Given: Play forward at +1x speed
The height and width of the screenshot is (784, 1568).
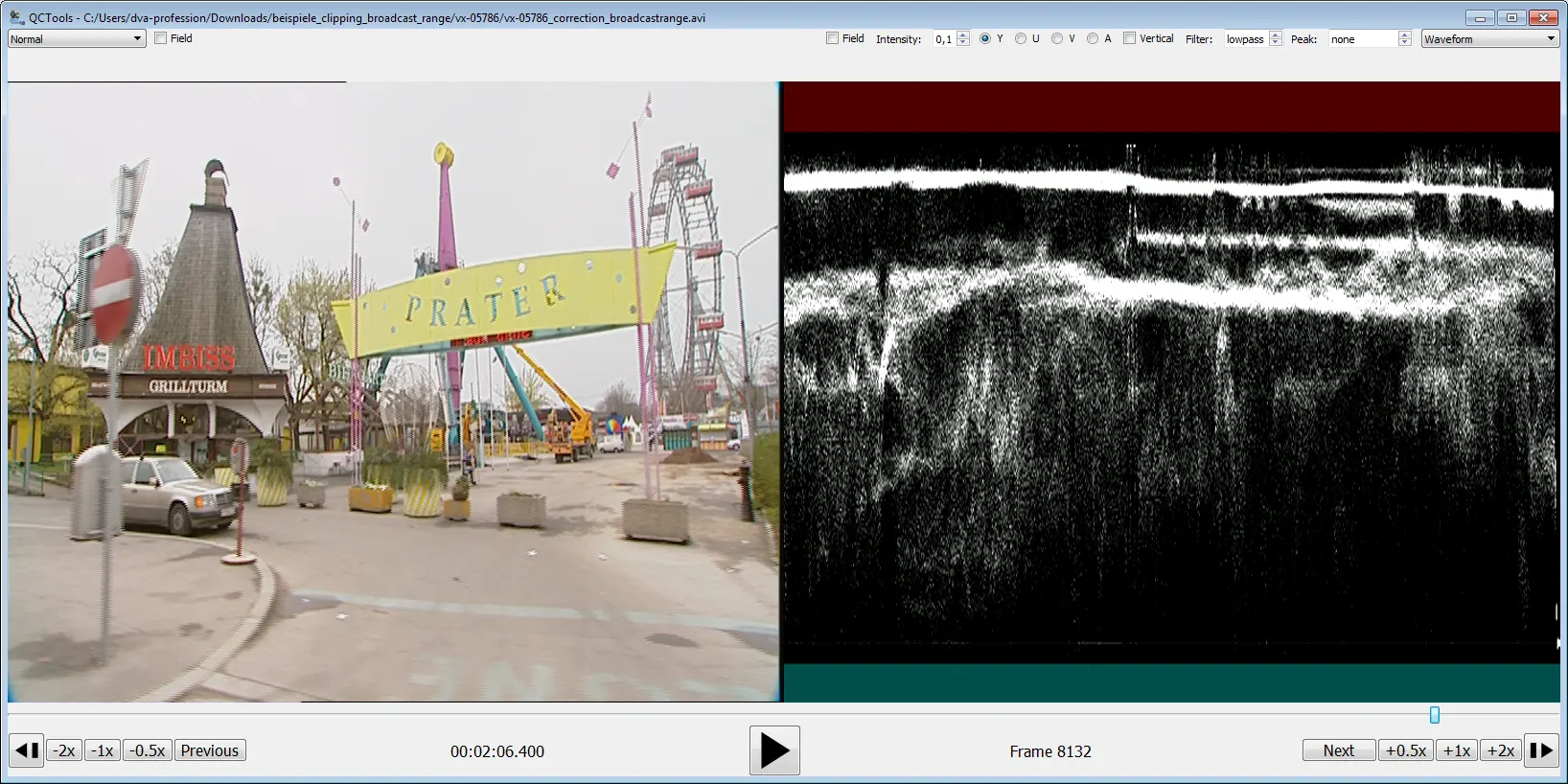Looking at the screenshot, I should click(x=1456, y=750).
